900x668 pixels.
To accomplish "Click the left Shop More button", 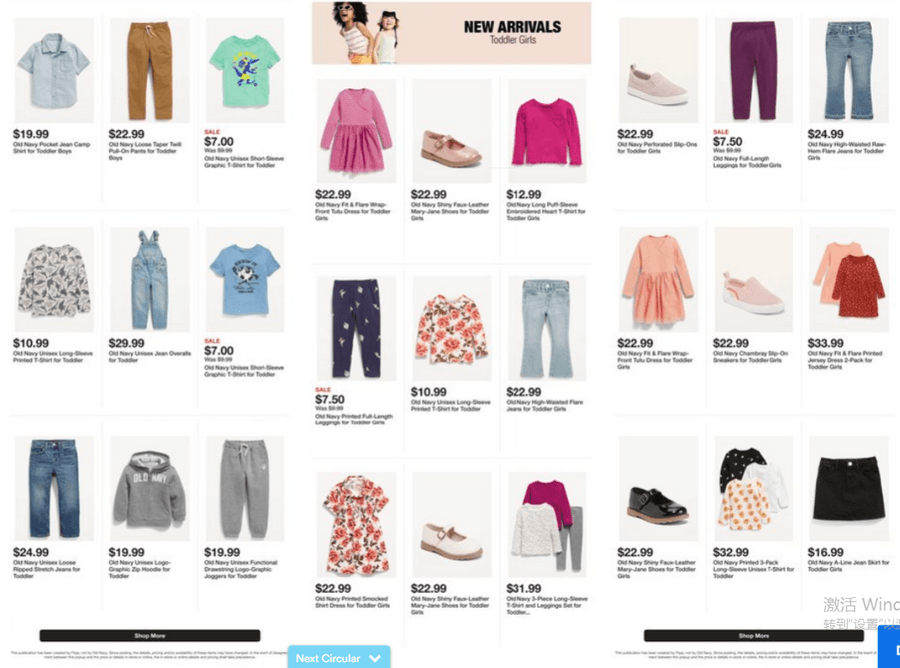I will point(150,635).
